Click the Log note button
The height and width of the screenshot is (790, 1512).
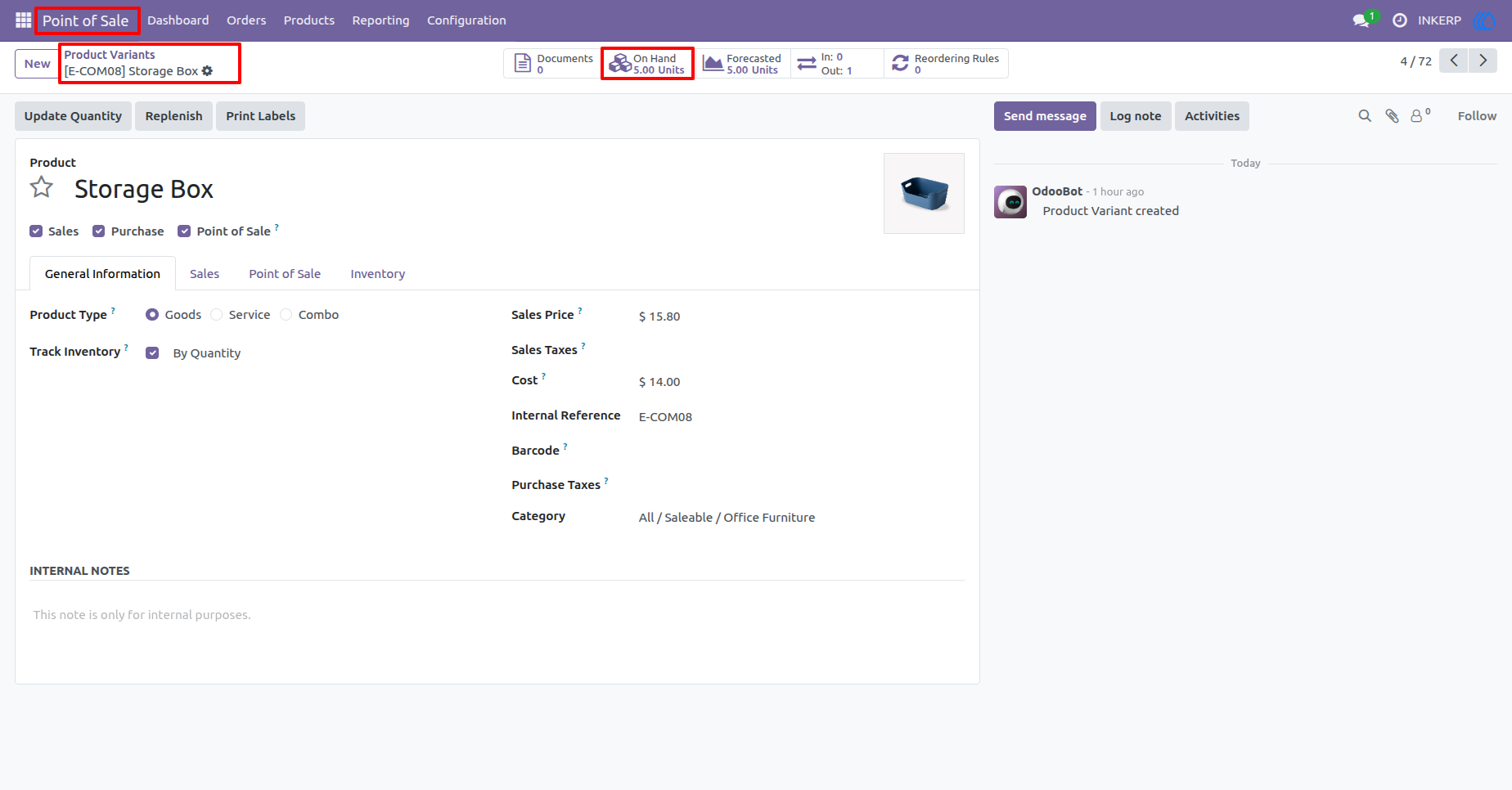click(x=1136, y=116)
